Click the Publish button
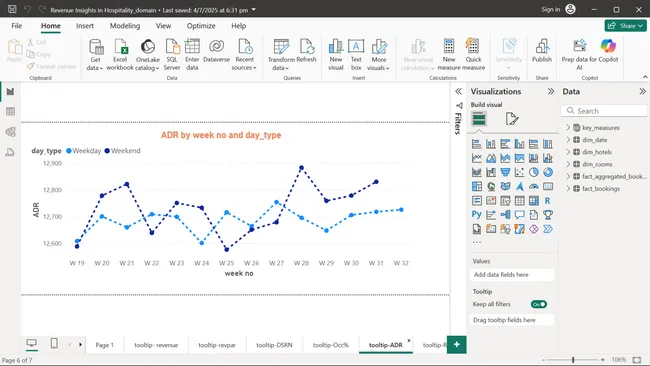 (x=542, y=51)
